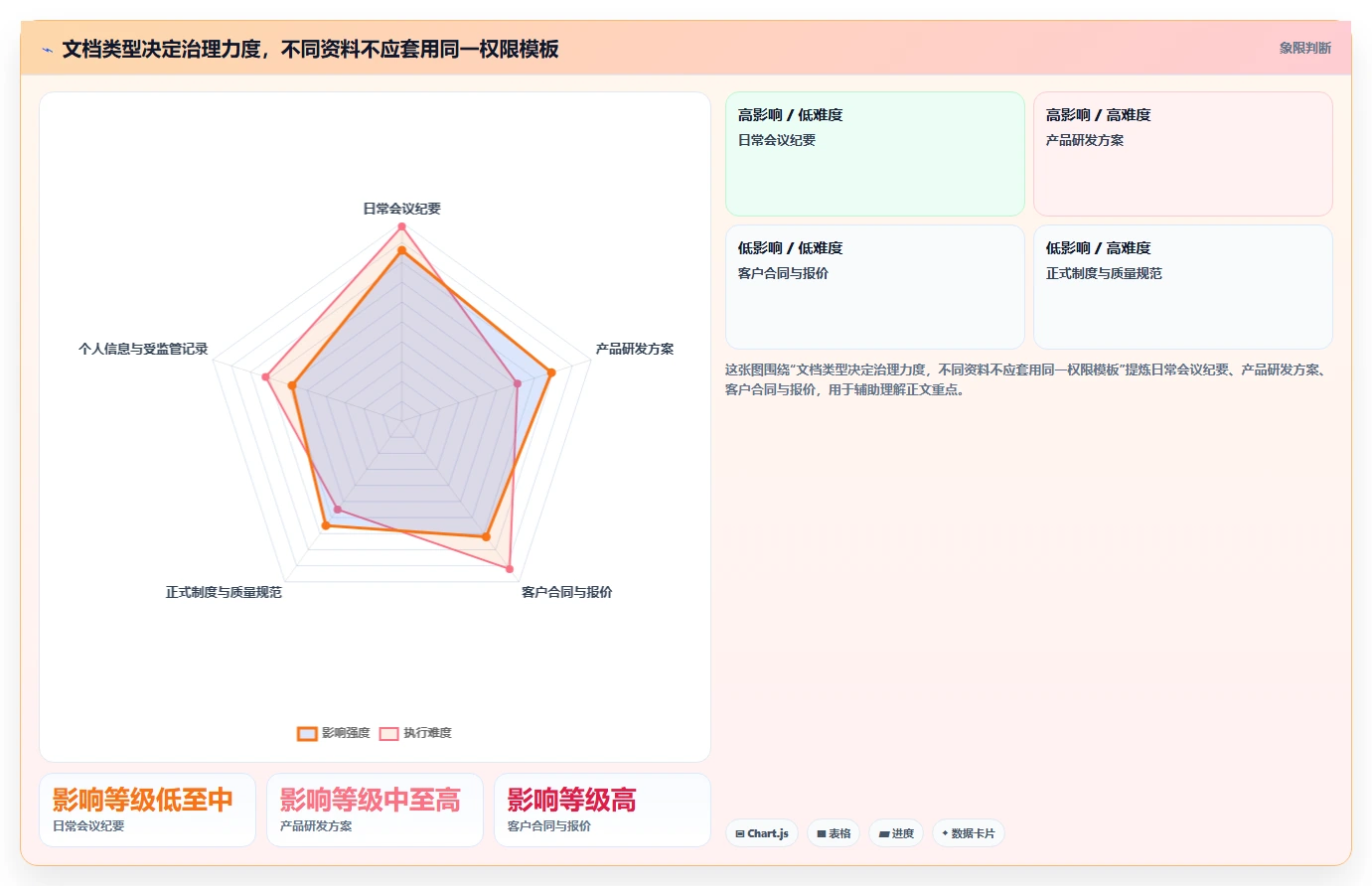The height and width of the screenshot is (886, 1372).
Task: Click 客户合同与报价 text in 低影响 / 低难度 card
Action: pyautogui.click(x=783, y=273)
